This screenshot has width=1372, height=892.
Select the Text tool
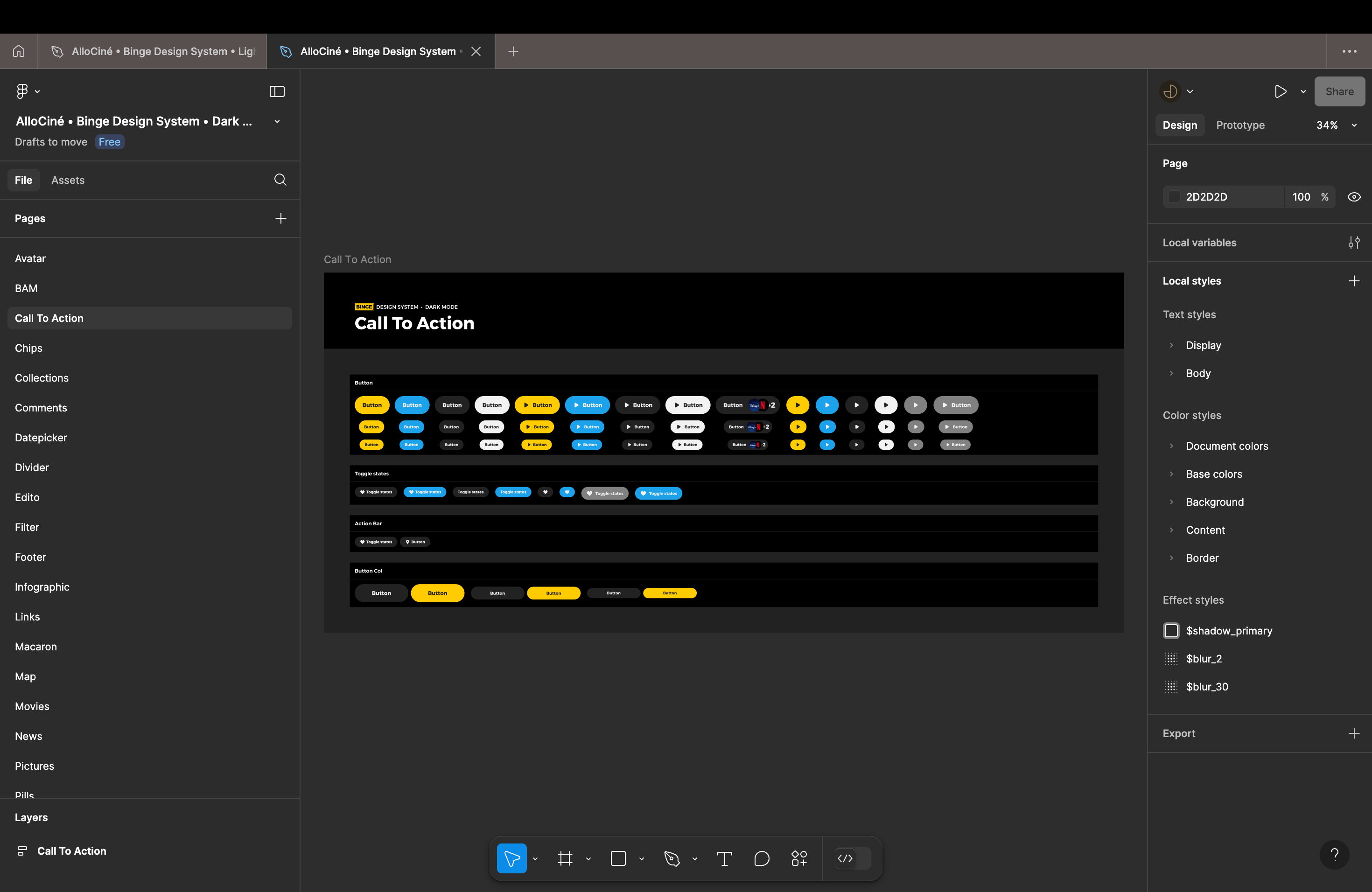(x=724, y=858)
